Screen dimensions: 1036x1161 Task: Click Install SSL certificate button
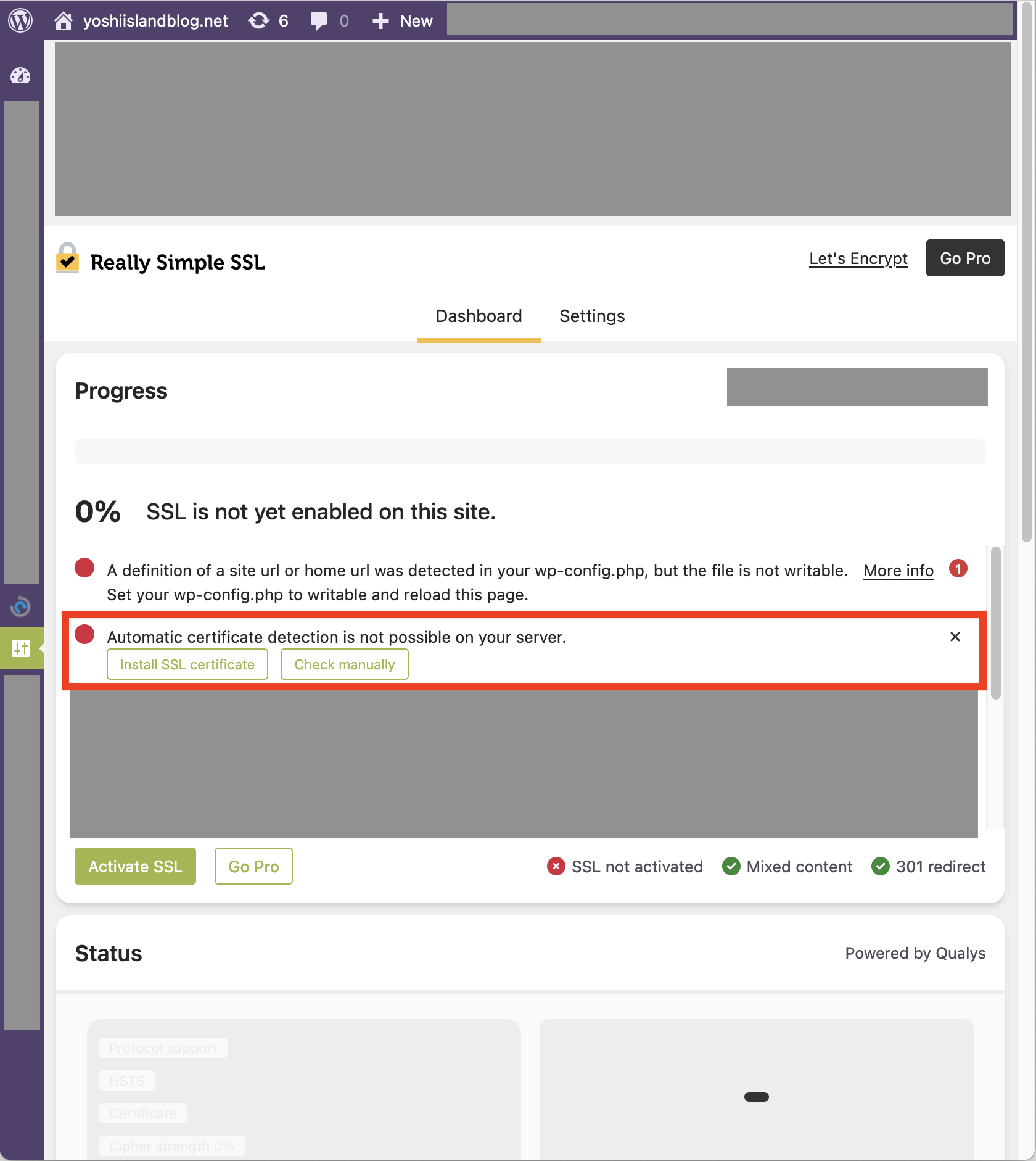(187, 664)
